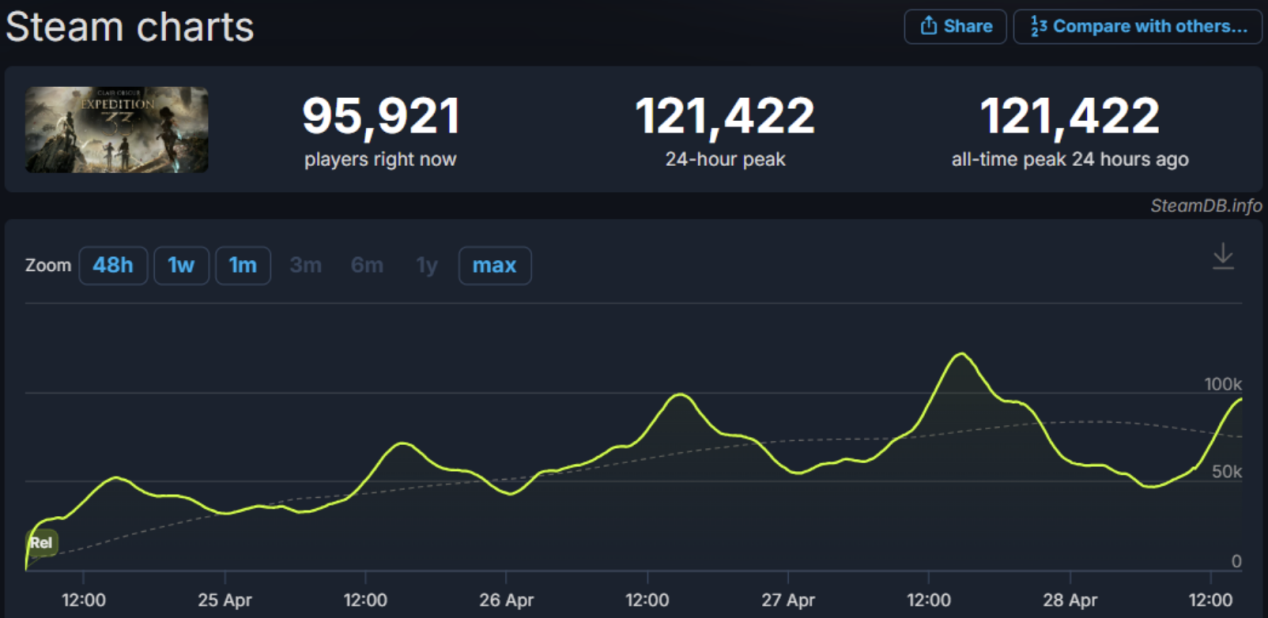
Task: Click the 50k y-axis label
Action: [x=1227, y=472]
